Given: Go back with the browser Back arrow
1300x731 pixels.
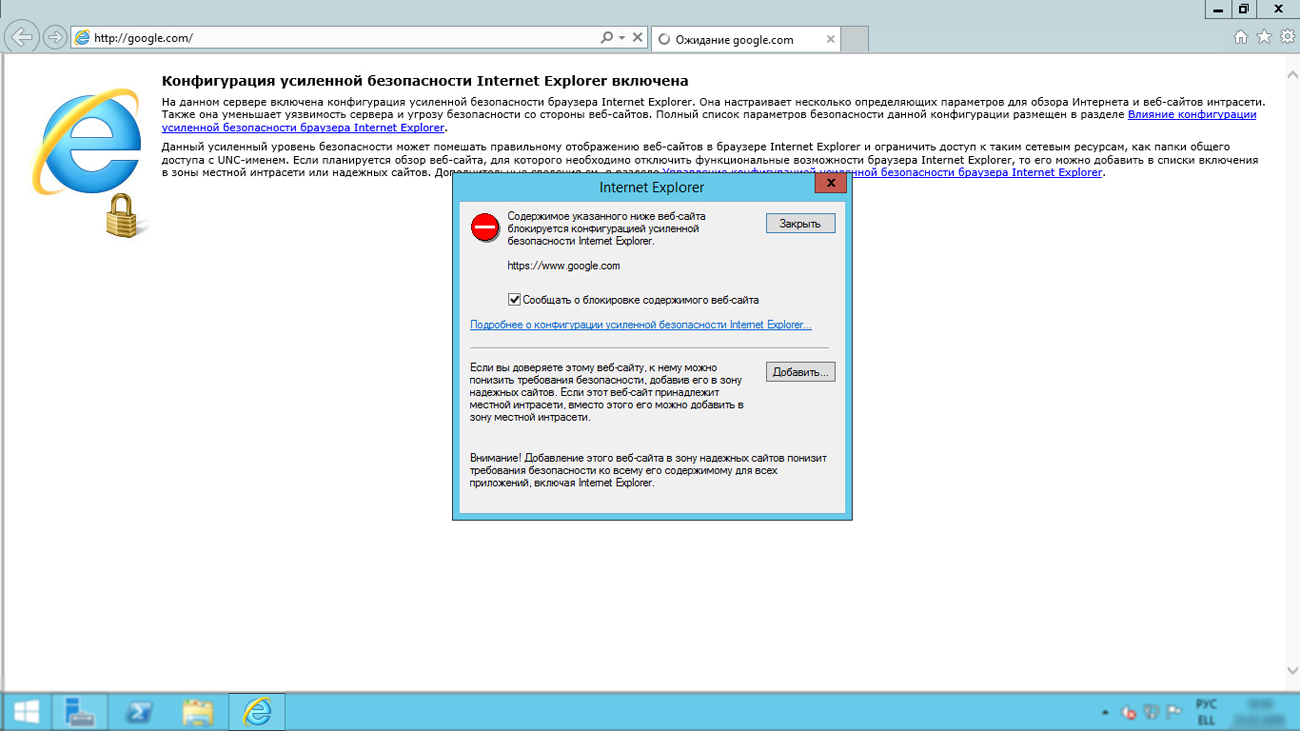Looking at the screenshot, I should (x=21, y=37).
